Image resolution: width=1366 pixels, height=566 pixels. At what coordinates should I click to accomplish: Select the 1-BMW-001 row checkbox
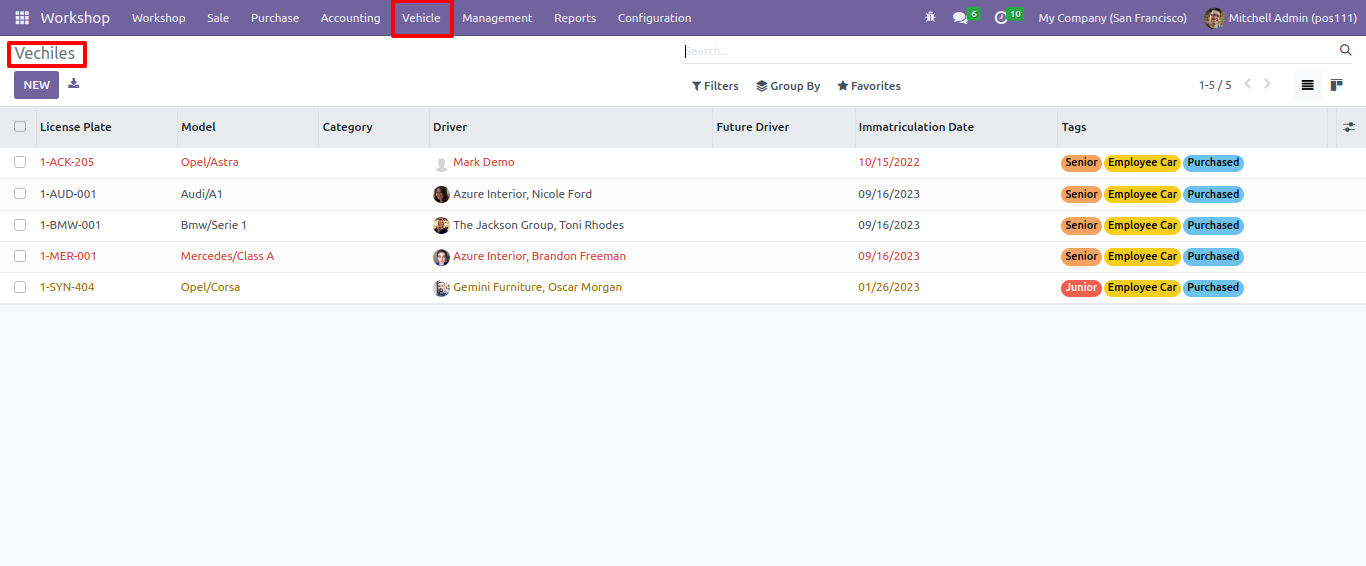tap(20, 225)
